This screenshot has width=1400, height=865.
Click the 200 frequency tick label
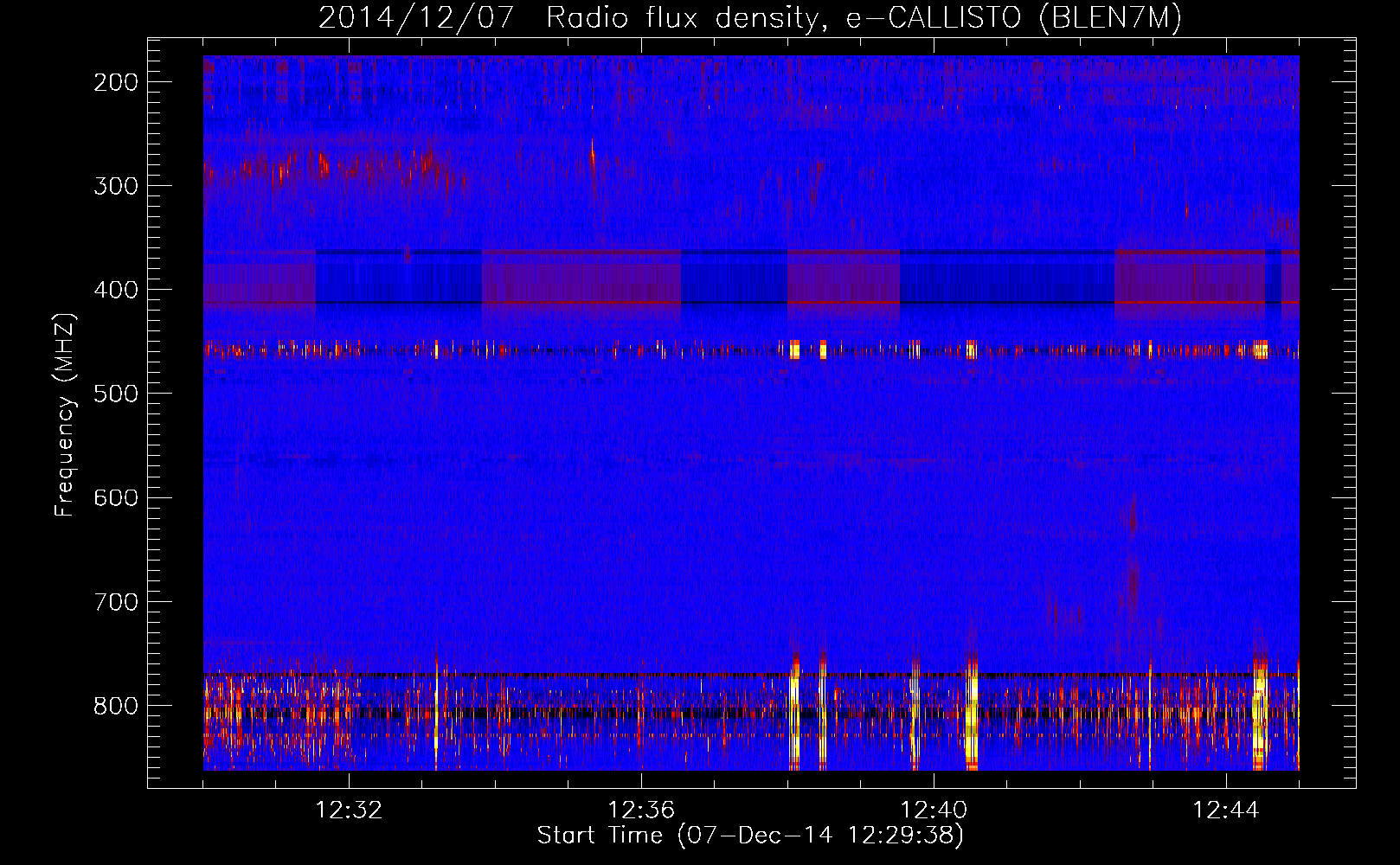point(116,82)
